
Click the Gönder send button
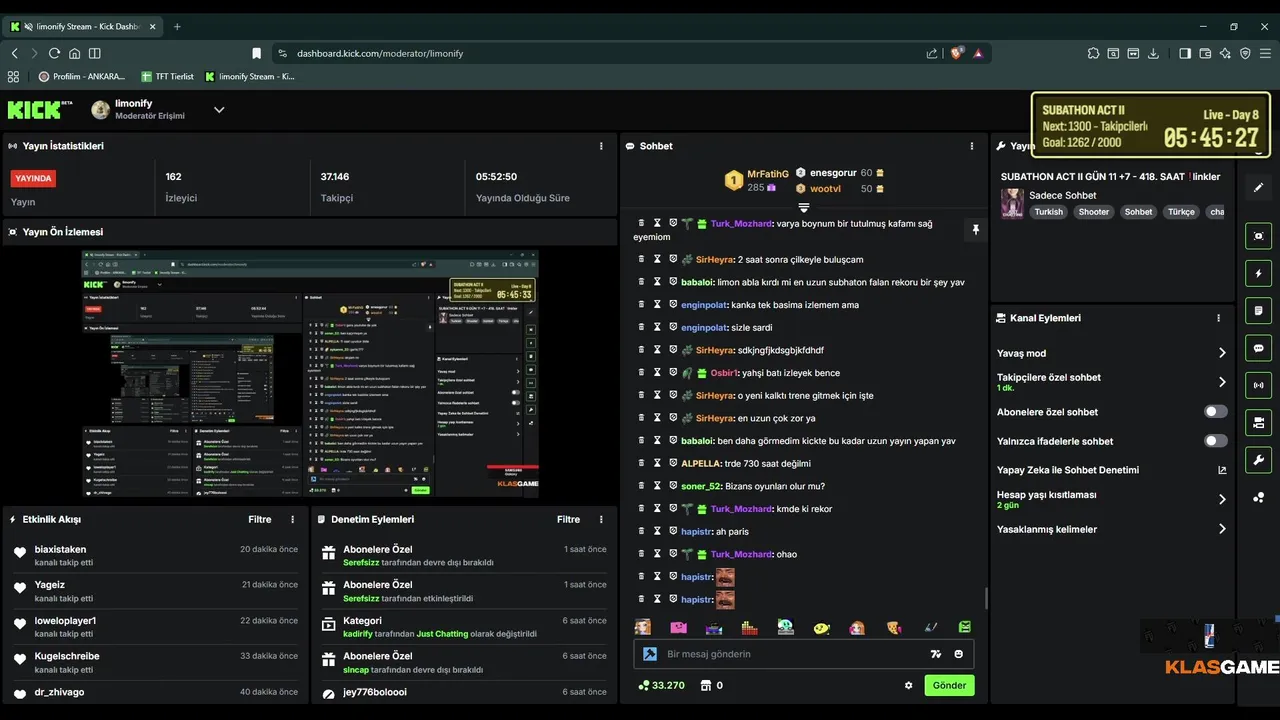coord(949,685)
